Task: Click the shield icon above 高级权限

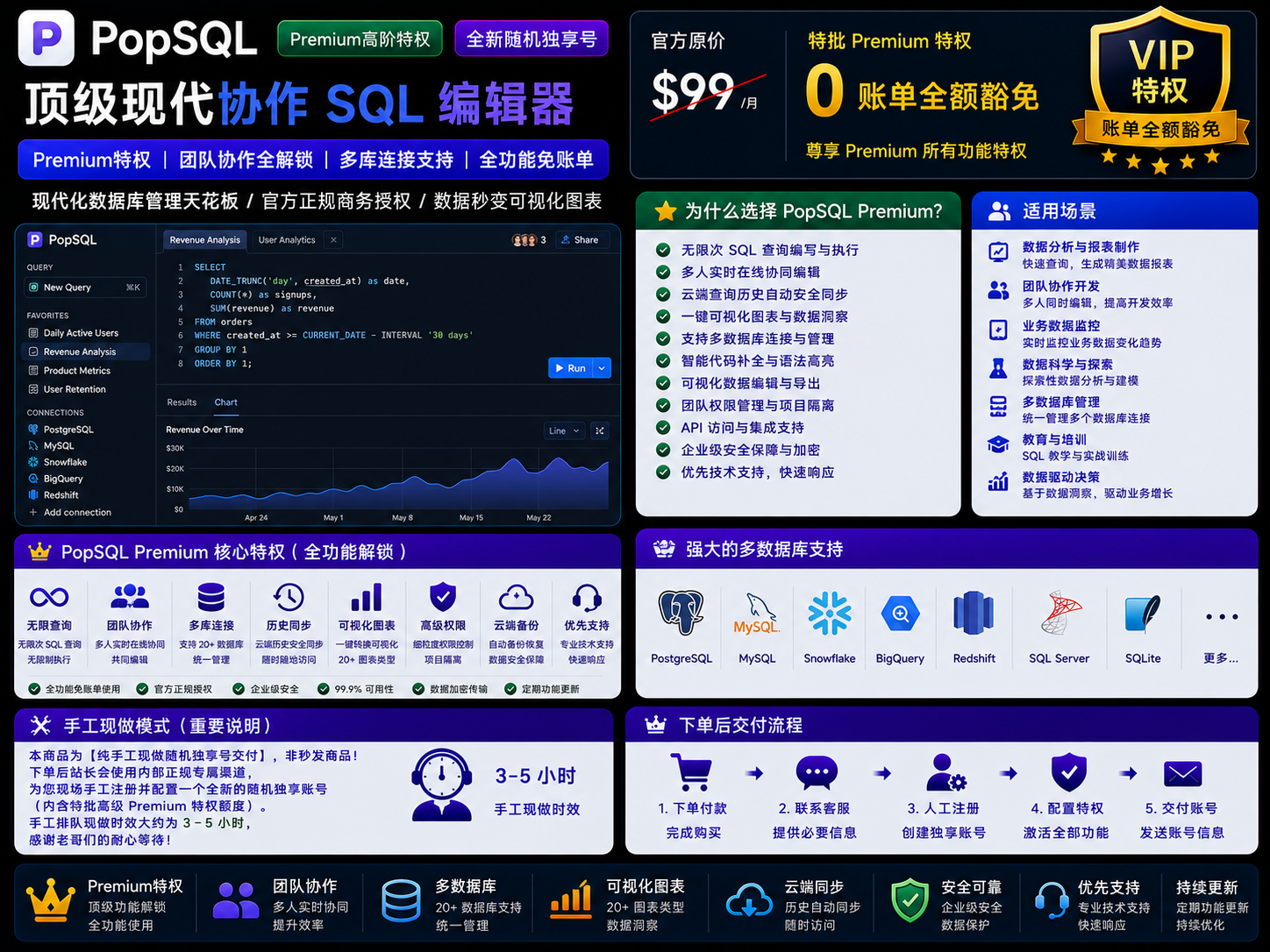Action: point(443,596)
